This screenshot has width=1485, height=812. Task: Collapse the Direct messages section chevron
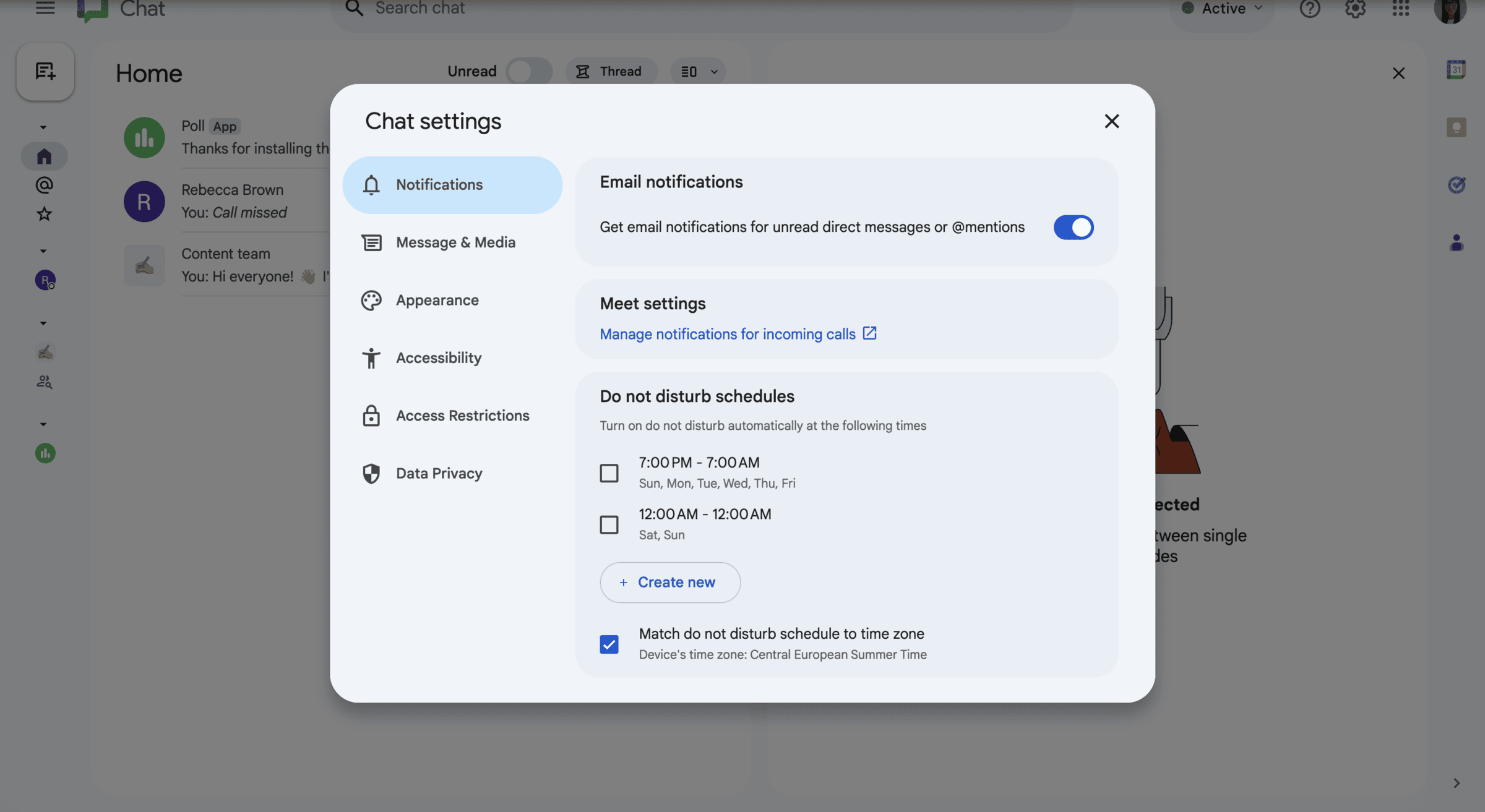coord(43,250)
